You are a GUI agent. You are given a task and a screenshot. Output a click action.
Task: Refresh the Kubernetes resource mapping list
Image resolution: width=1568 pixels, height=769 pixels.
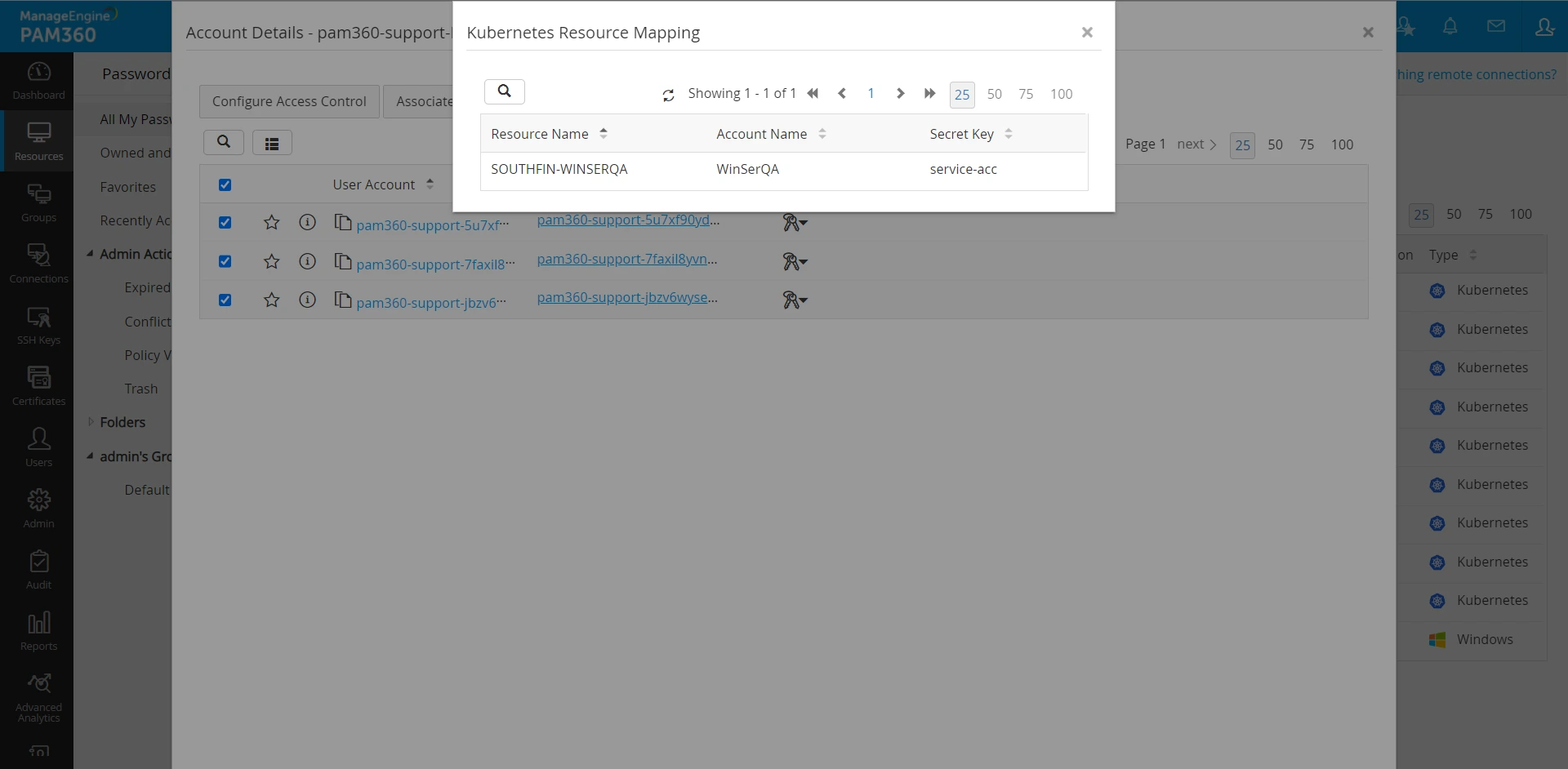[668, 96]
